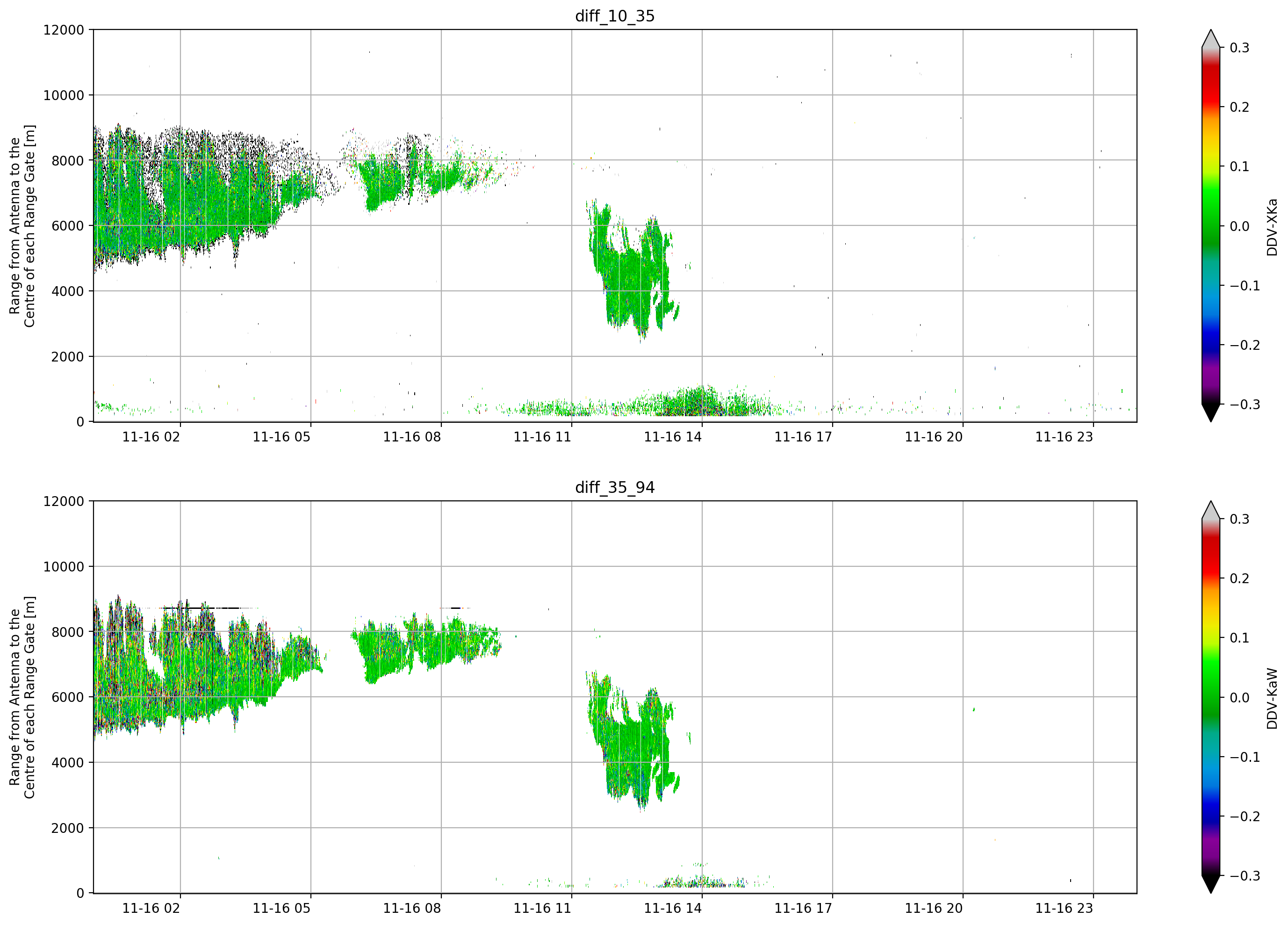Click the 0.1 tick on DDV-KaW colorbar
The width and height of the screenshot is (1288, 925).
click(1239, 638)
